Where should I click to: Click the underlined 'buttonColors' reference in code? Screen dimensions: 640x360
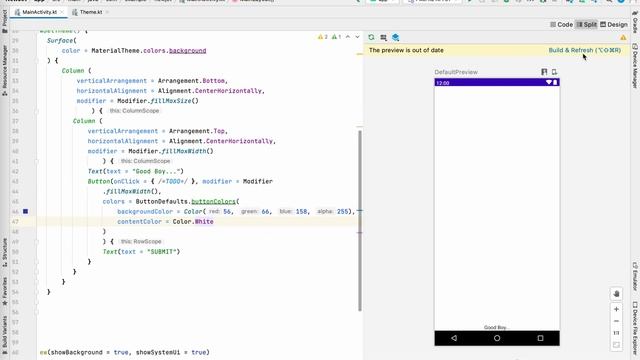tap(213, 202)
